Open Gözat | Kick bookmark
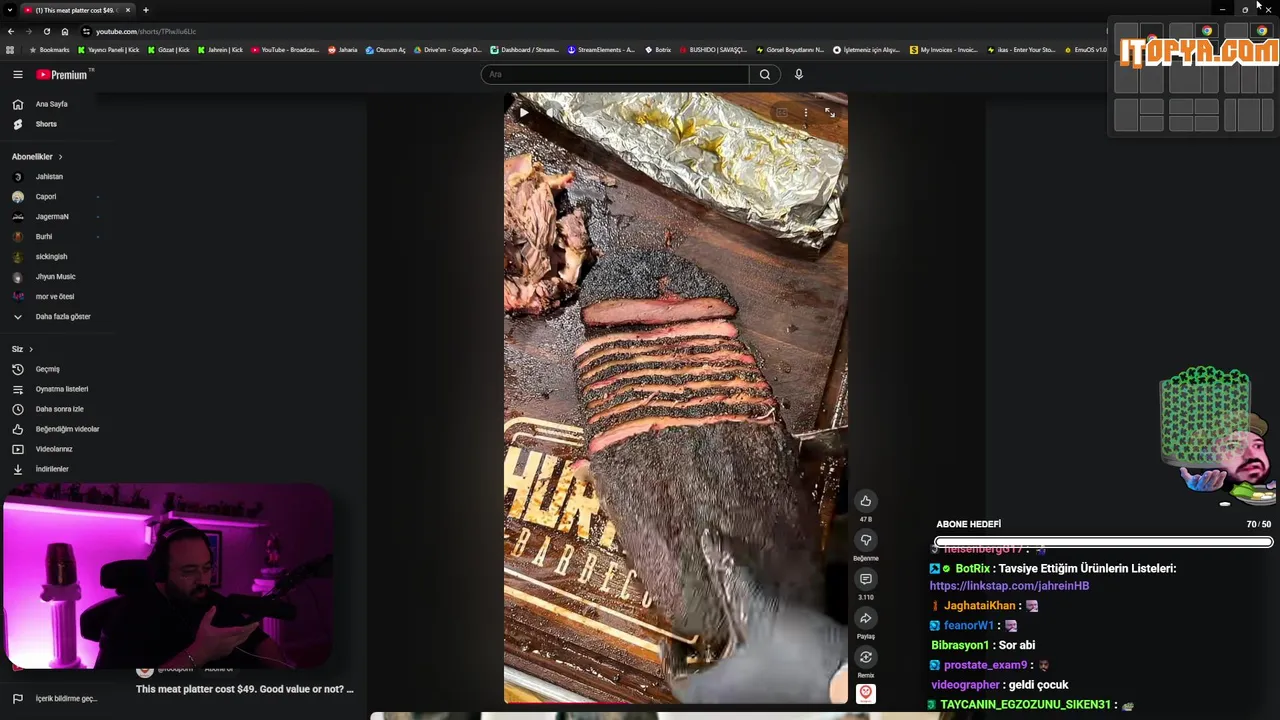 [168, 50]
